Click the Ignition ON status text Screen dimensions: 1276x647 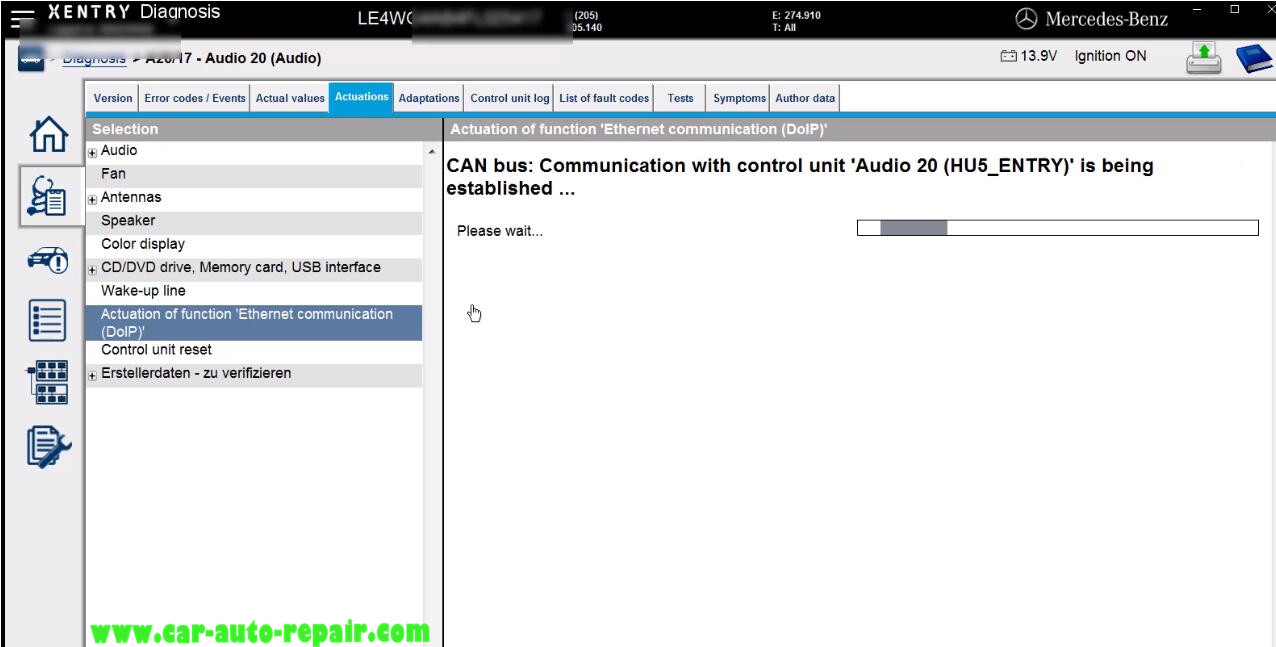1111,57
